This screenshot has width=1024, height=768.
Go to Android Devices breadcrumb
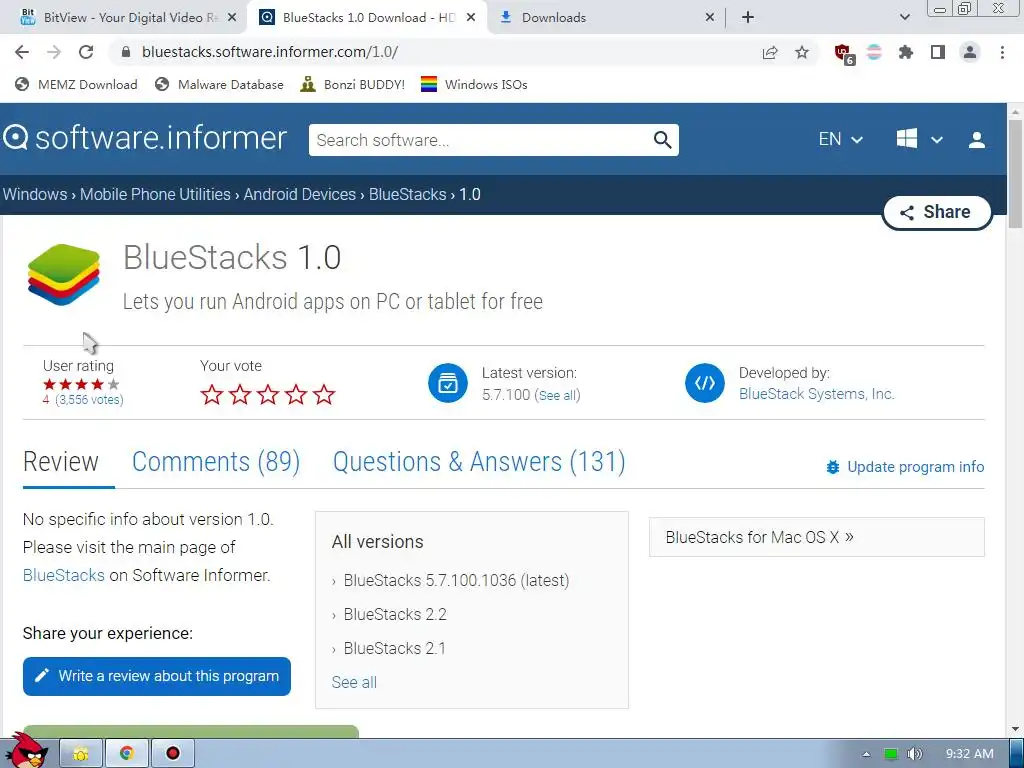(x=300, y=195)
